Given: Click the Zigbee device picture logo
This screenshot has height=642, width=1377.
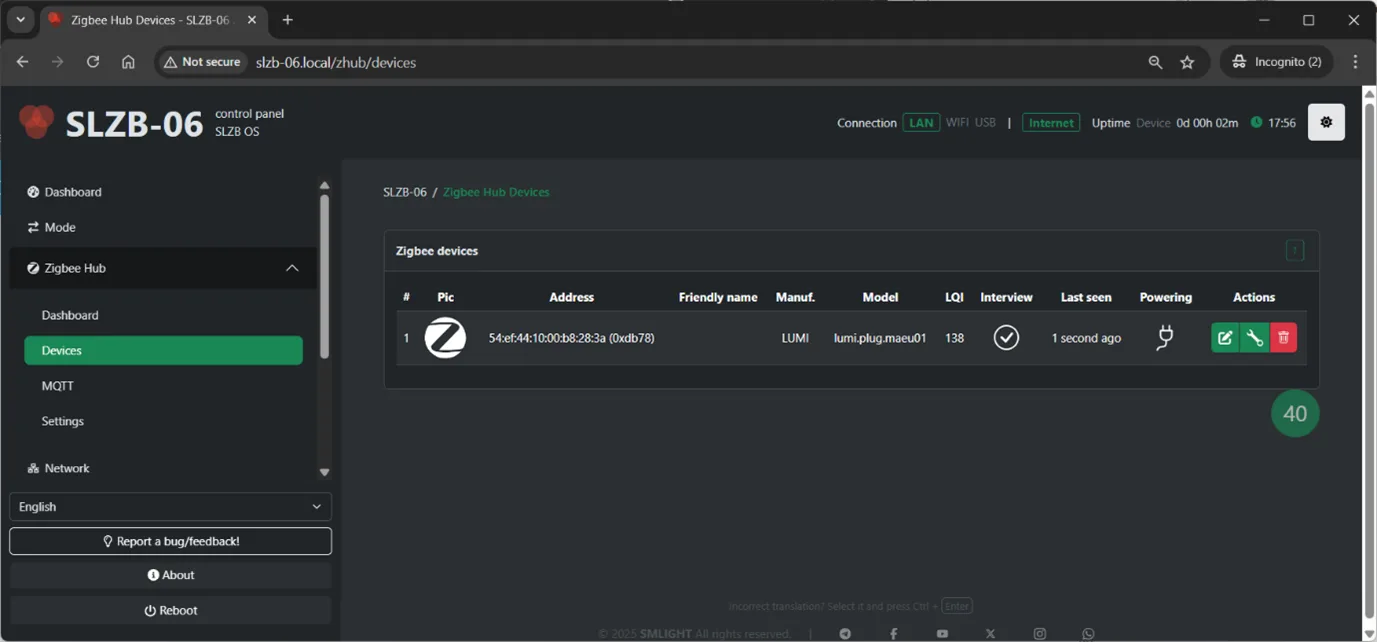Looking at the screenshot, I should [x=445, y=338].
